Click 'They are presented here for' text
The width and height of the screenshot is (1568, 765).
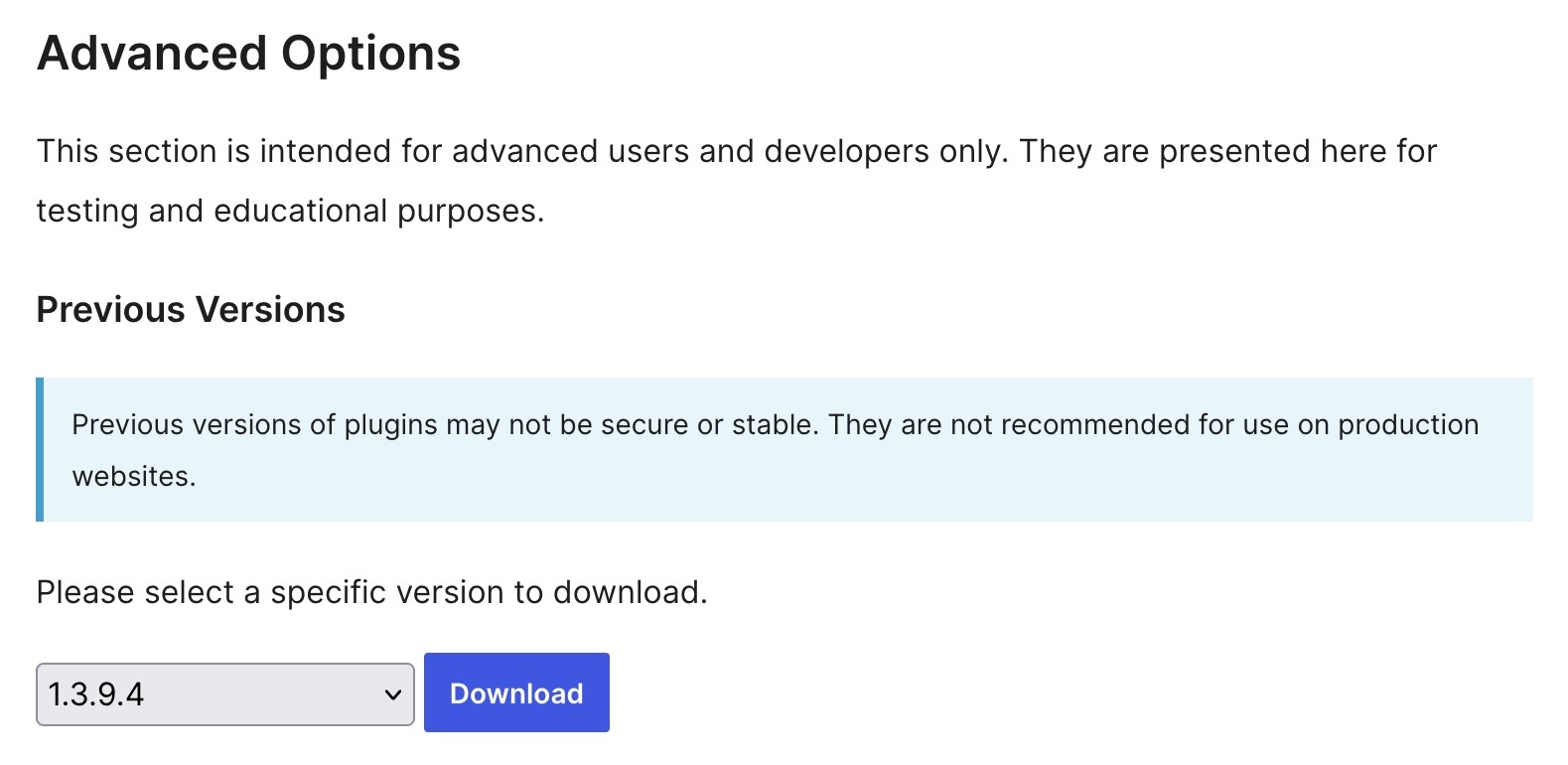tap(1228, 151)
